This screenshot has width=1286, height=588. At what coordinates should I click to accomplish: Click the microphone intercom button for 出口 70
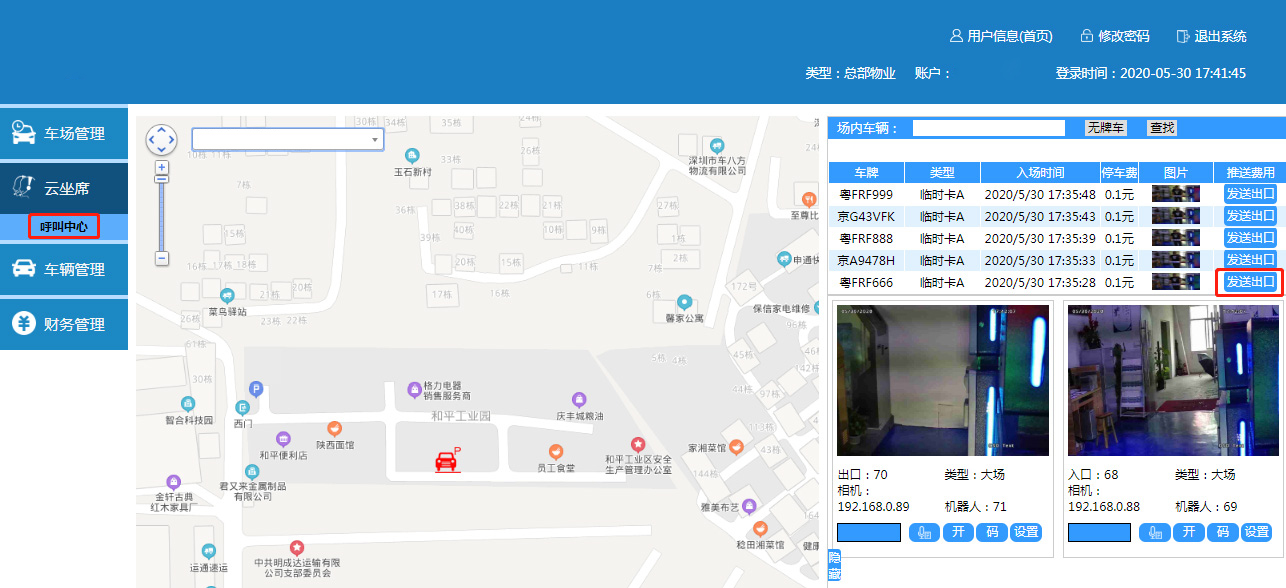[x=924, y=532]
